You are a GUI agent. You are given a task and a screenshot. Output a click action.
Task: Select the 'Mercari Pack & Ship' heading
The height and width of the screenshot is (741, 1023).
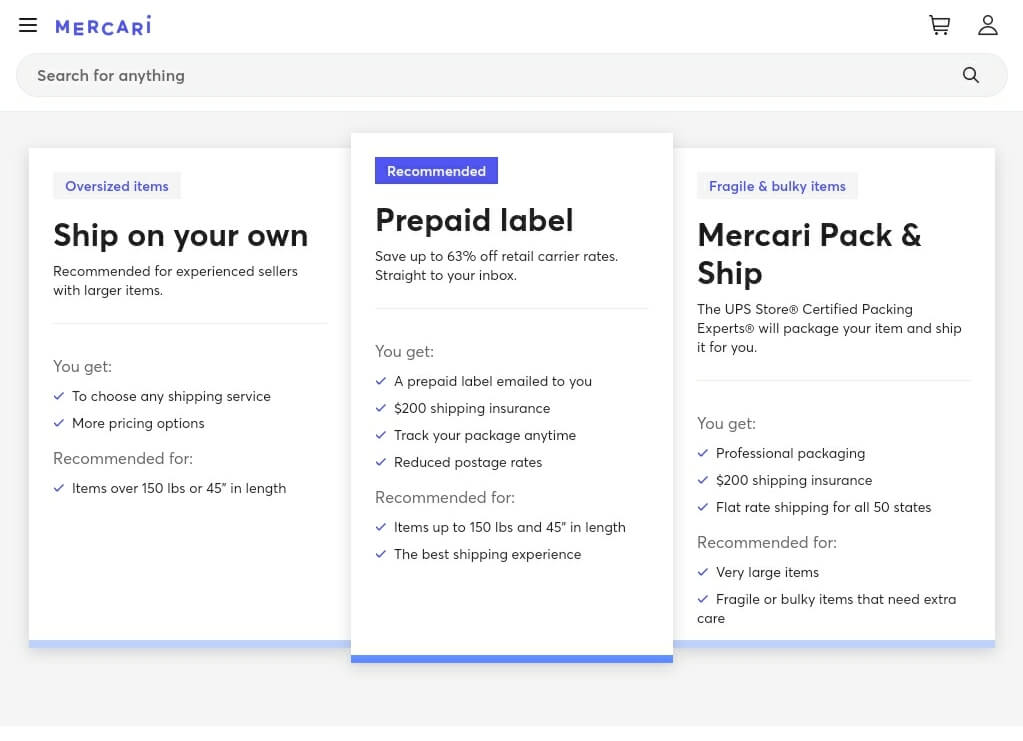coord(810,254)
